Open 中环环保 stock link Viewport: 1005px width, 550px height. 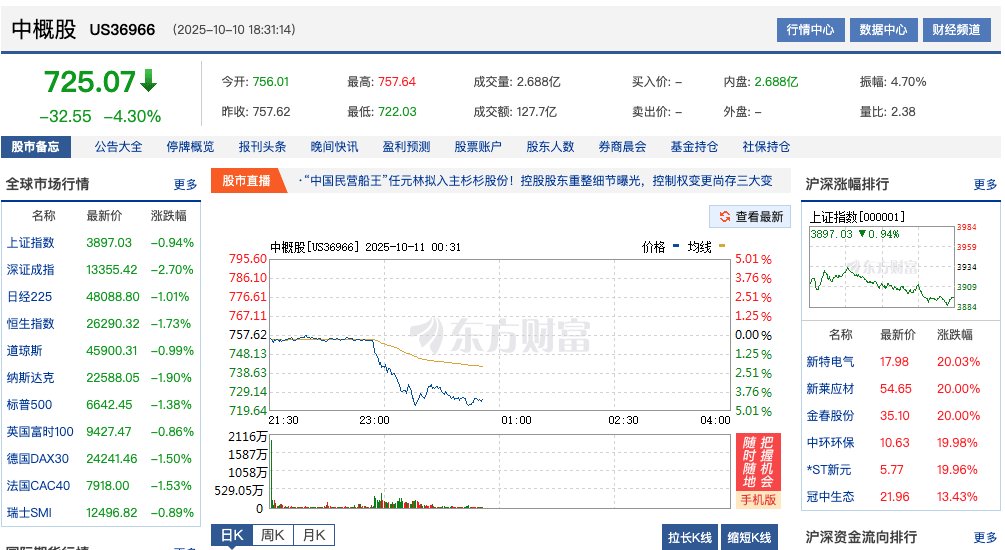[830, 442]
